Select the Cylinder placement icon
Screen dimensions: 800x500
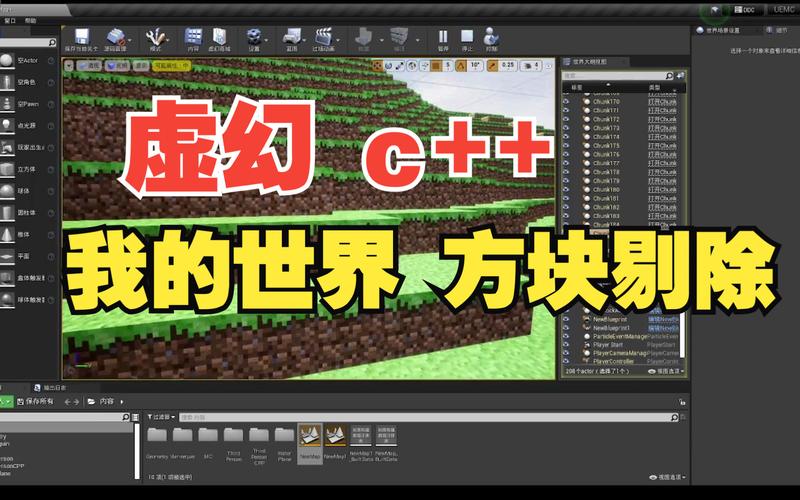point(7,213)
